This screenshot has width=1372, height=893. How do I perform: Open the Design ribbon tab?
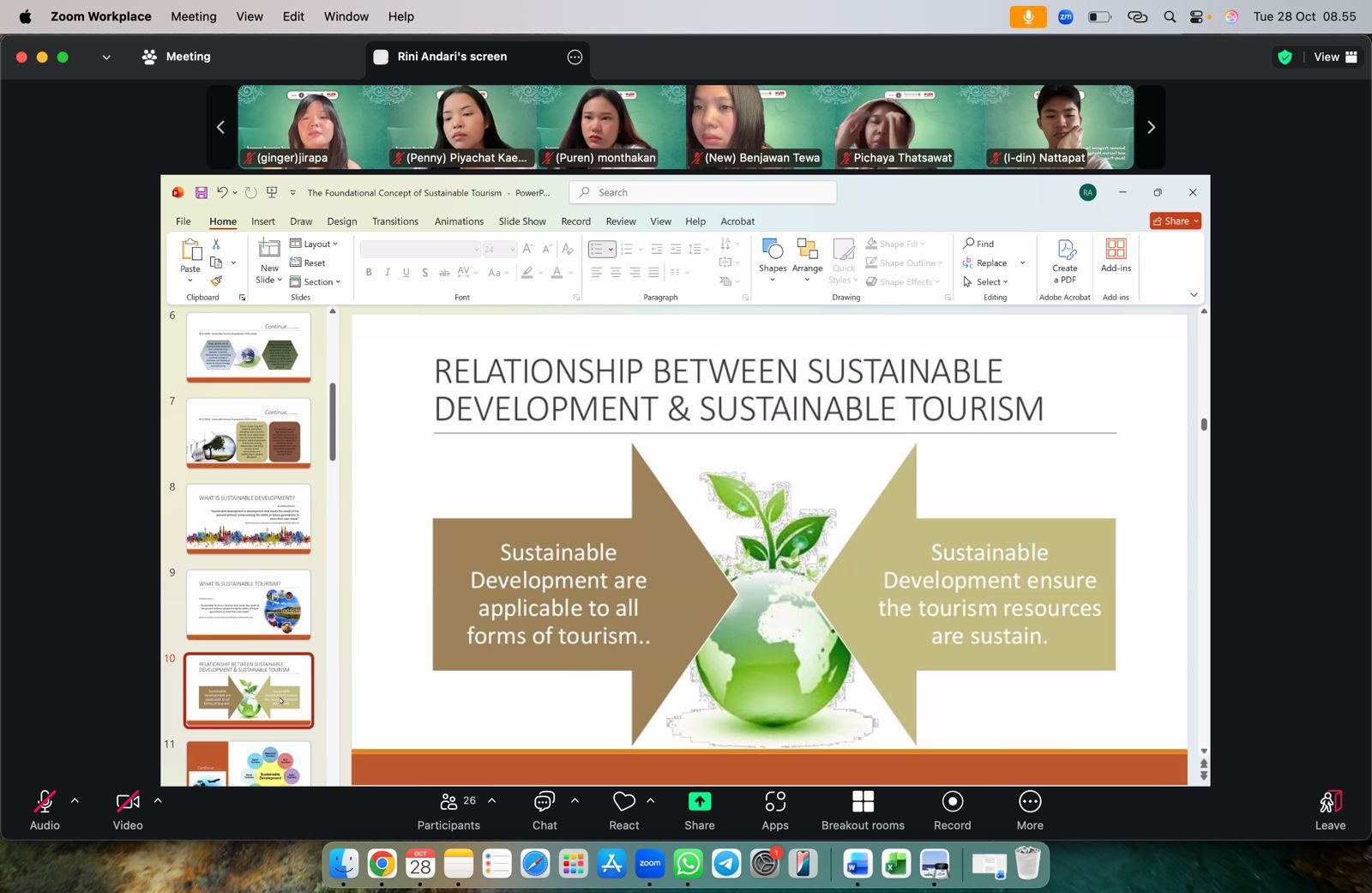pos(341,221)
